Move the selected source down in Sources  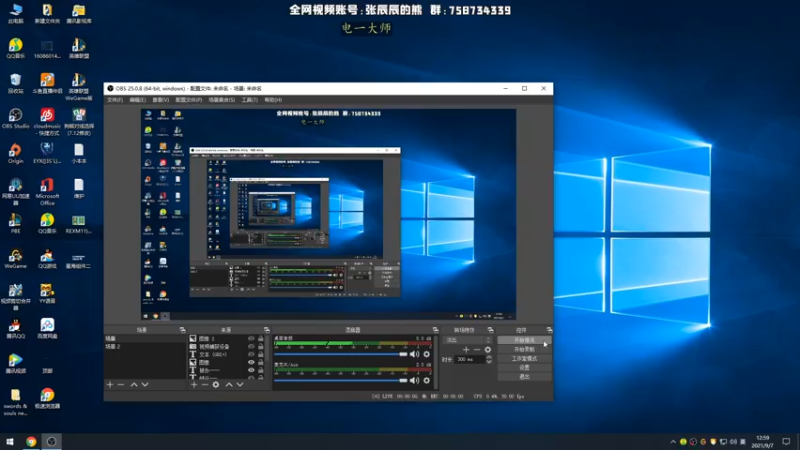point(240,385)
